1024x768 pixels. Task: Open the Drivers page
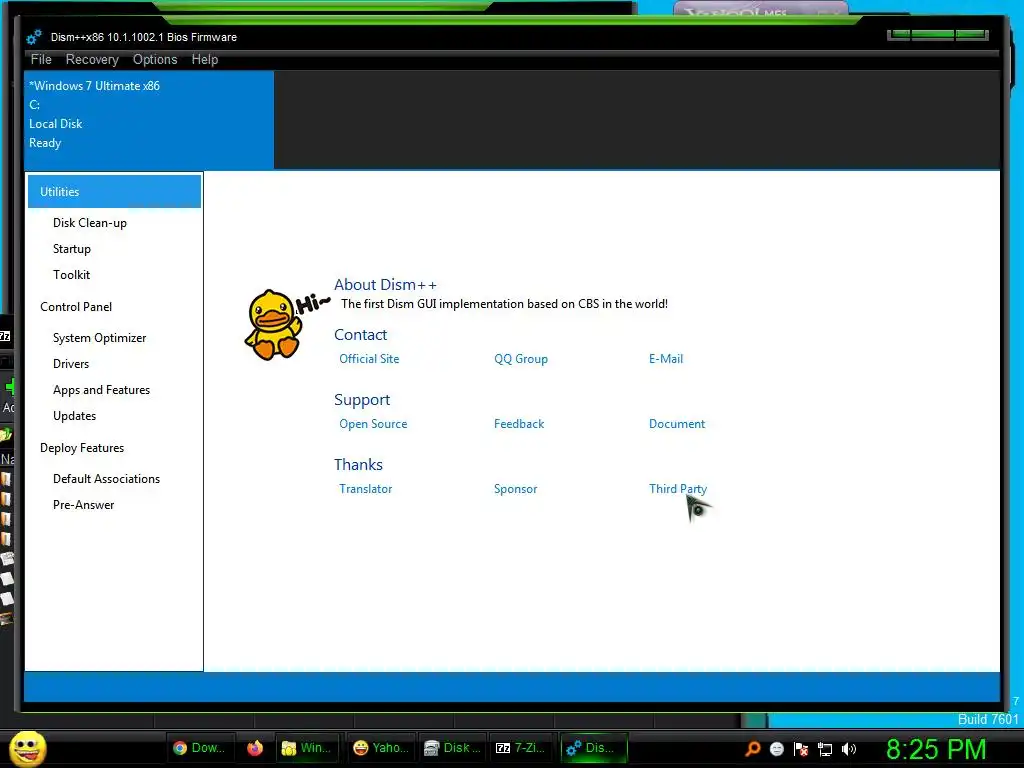71,364
